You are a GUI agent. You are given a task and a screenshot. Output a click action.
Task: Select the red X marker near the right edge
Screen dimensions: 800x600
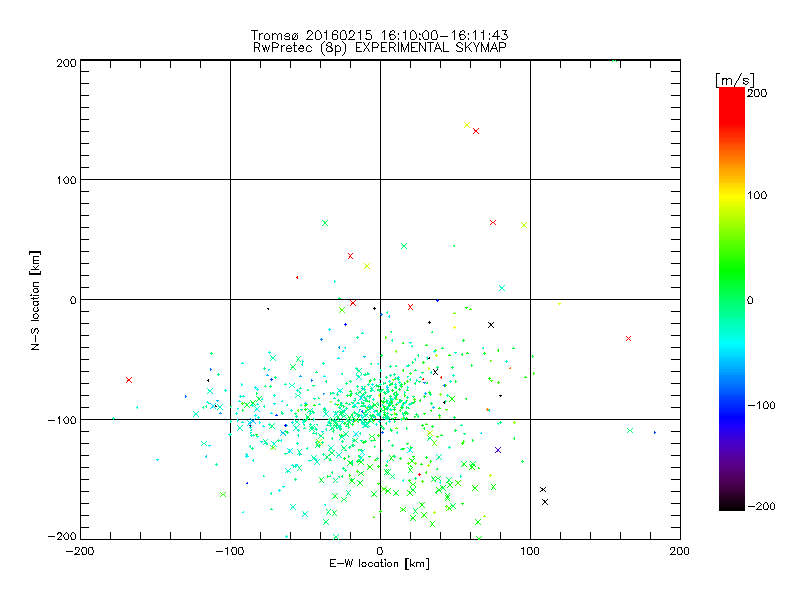coord(629,339)
